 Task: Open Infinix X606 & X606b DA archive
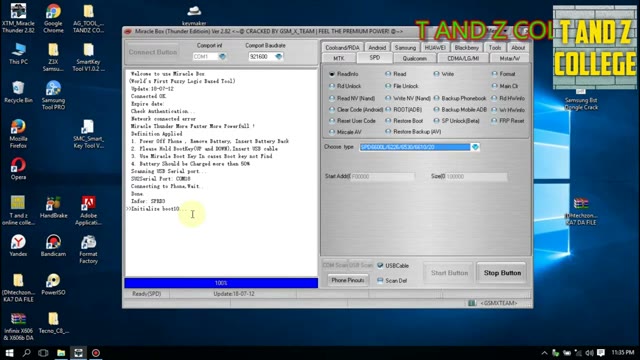(x=18, y=327)
